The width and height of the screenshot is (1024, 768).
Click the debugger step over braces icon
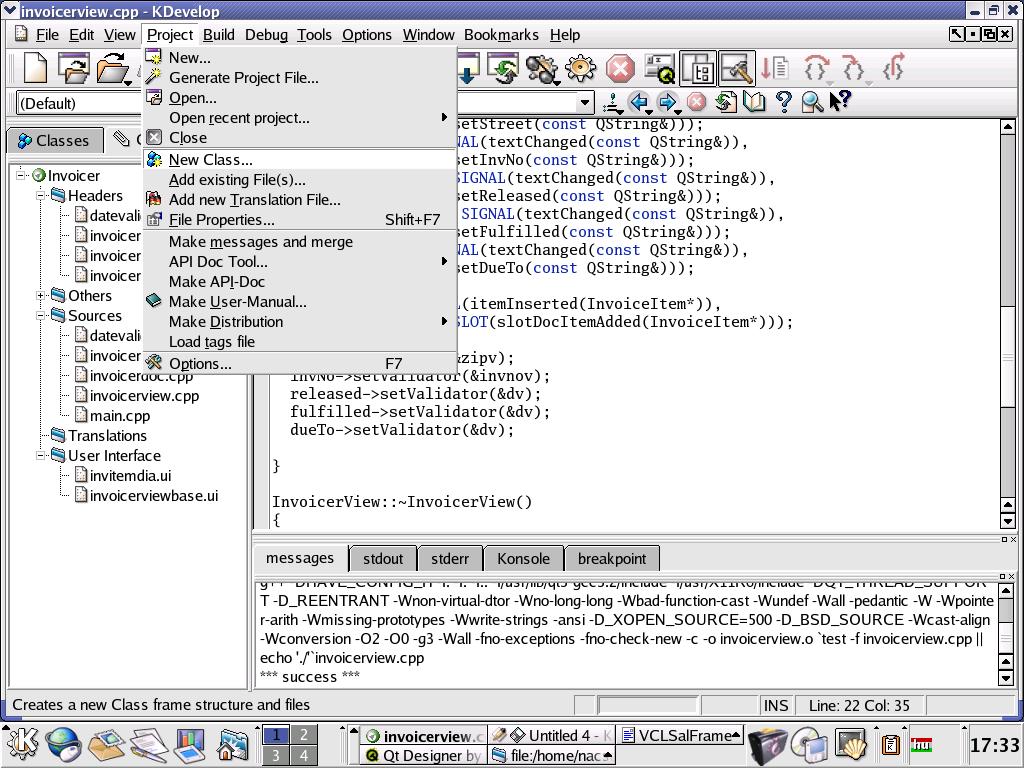[816, 69]
